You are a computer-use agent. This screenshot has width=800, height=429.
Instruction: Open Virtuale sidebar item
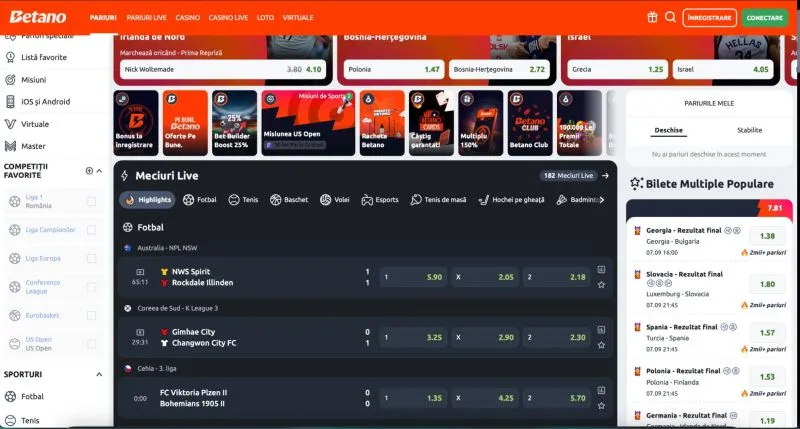[x=35, y=124]
